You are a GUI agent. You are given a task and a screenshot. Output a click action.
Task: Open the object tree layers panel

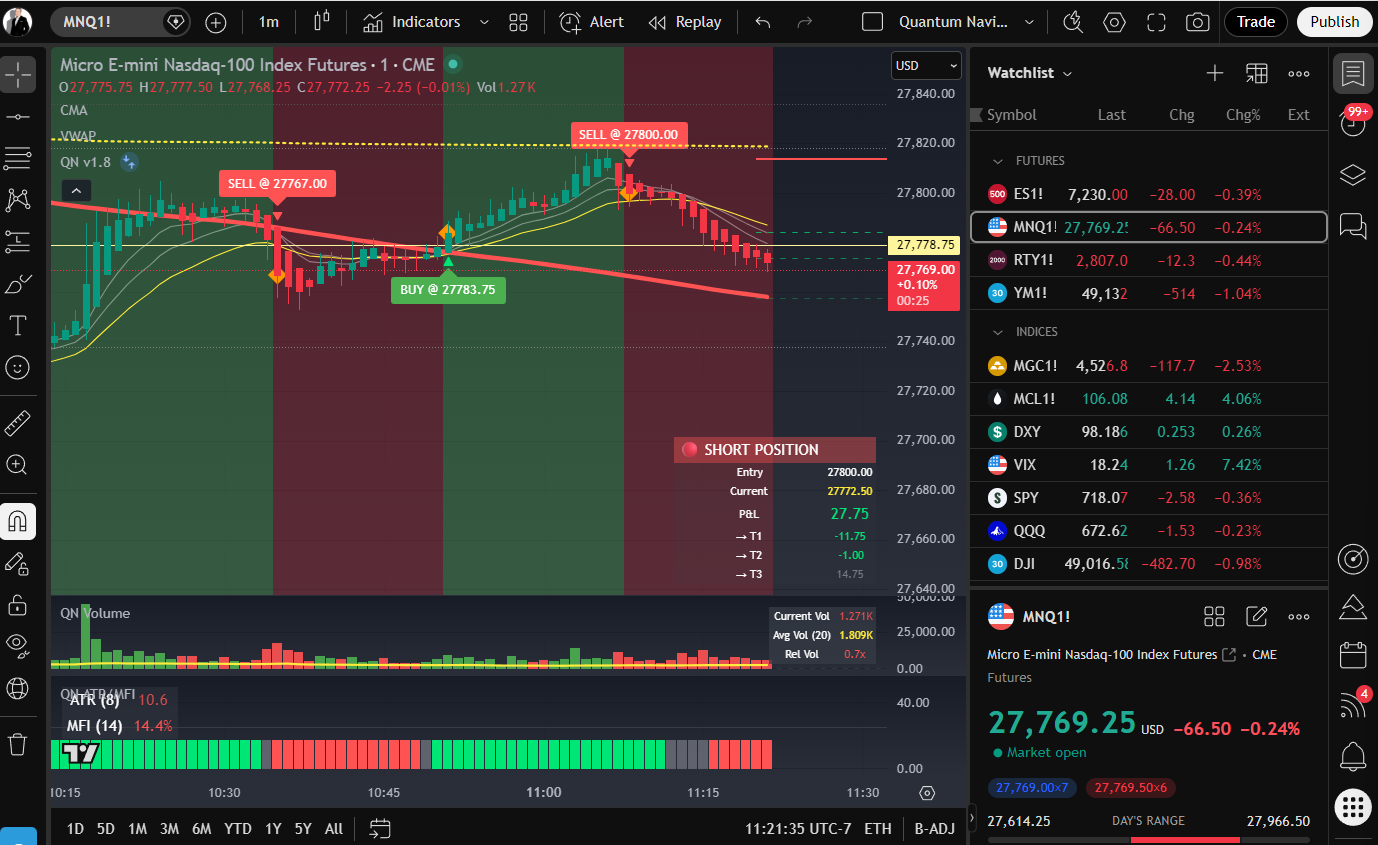(x=1353, y=174)
